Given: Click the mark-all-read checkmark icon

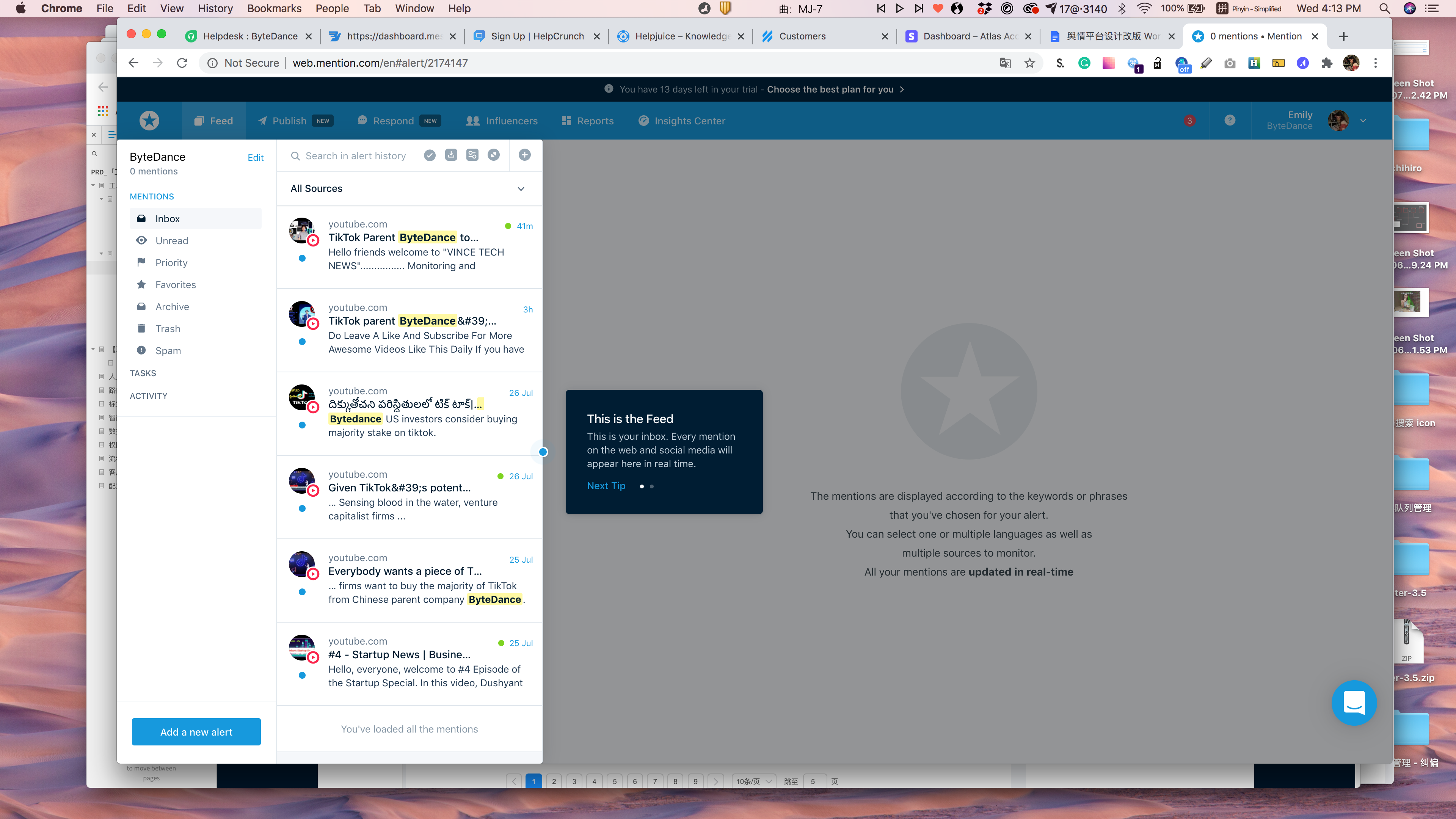Looking at the screenshot, I should click(430, 155).
